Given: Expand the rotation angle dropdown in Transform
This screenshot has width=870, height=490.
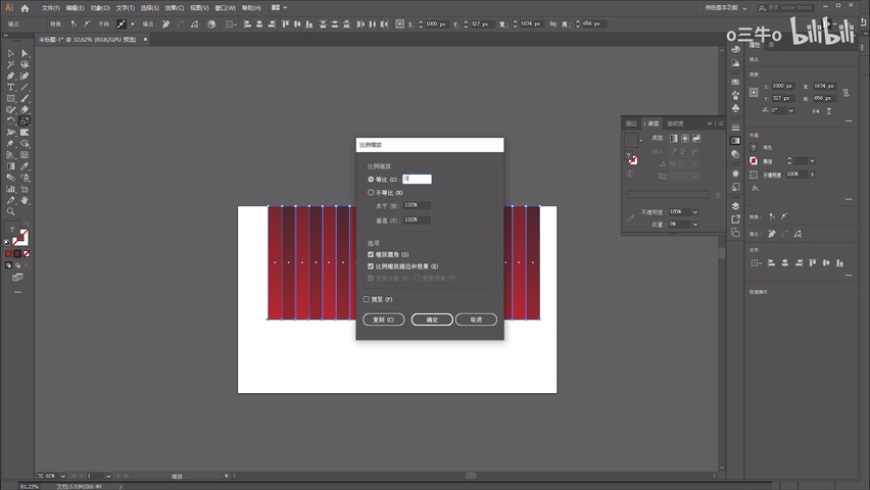Looking at the screenshot, I should point(789,110).
